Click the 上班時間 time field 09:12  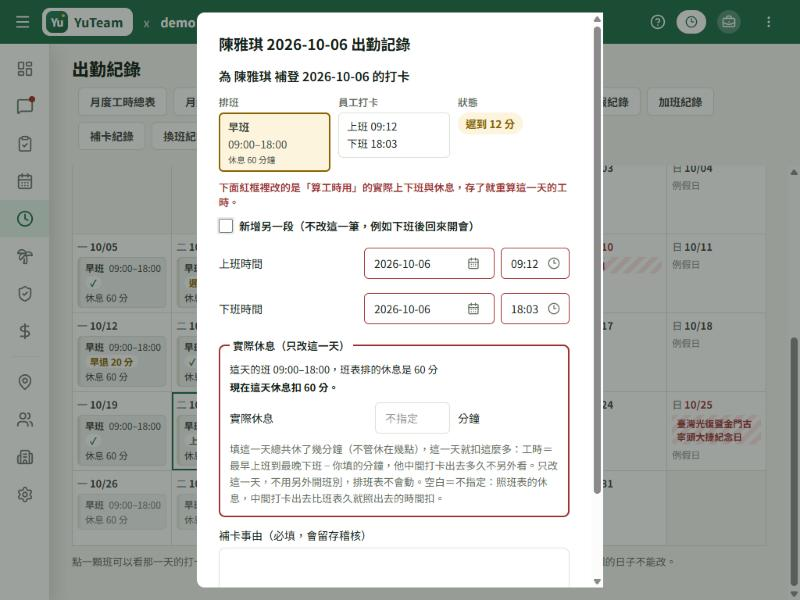(x=535, y=264)
